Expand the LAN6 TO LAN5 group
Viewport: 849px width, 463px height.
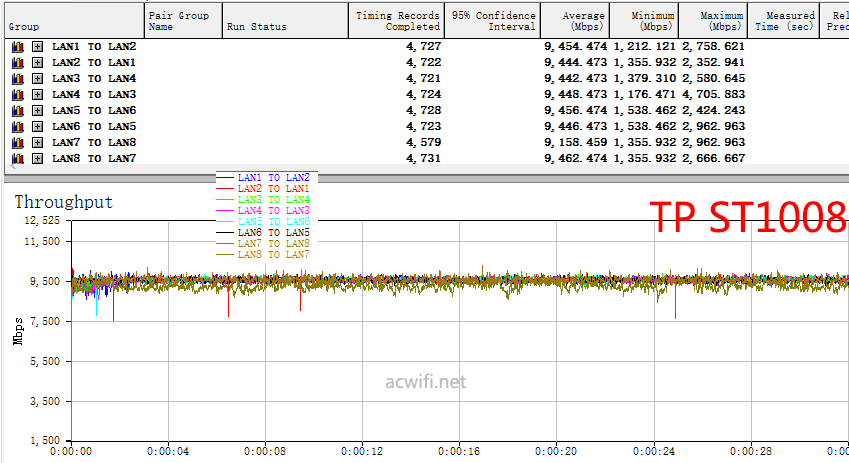click(x=37, y=127)
